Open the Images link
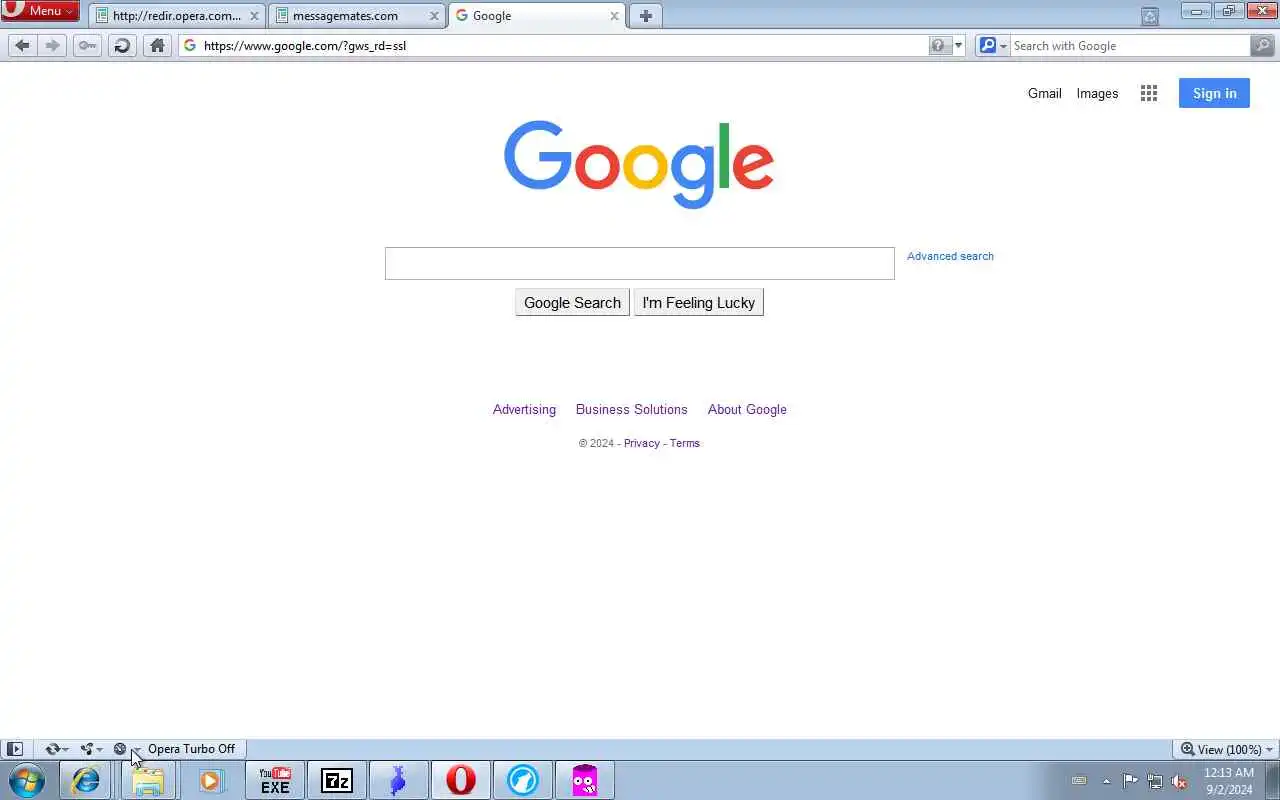The image size is (1280, 800). (1097, 93)
